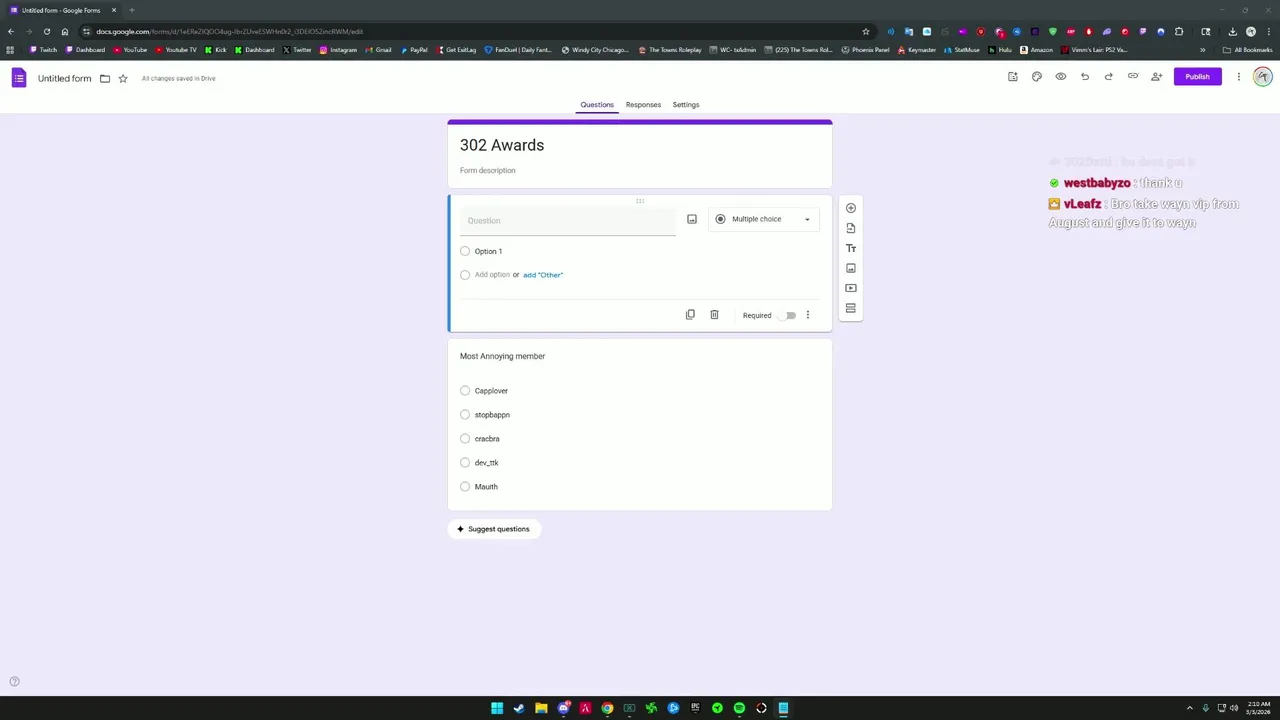Click the Steam icon in taskbar
Image resolution: width=1280 pixels, height=720 pixels.
[519, 708]
